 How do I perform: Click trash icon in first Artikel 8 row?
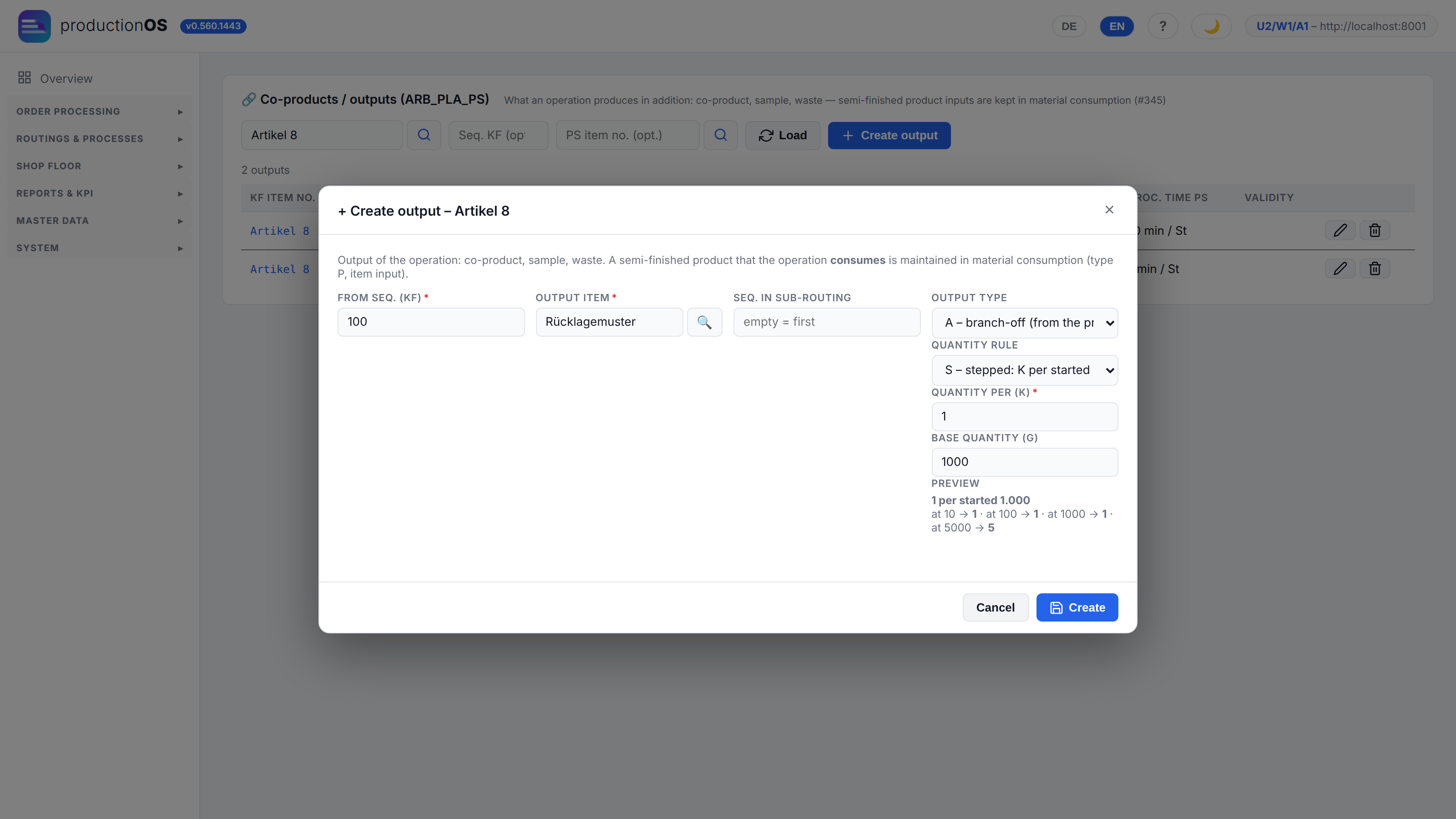[1375, 231]
